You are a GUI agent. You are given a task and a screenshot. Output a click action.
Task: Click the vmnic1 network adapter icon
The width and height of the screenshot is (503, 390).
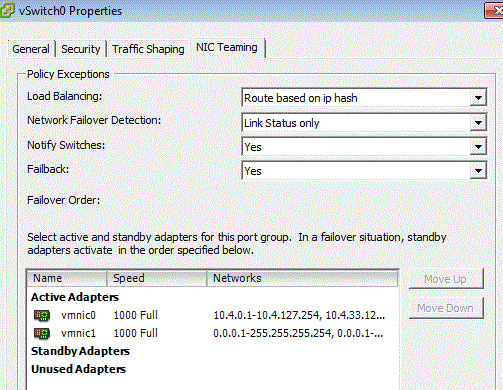pyautogui.click(x=42, y=333)
